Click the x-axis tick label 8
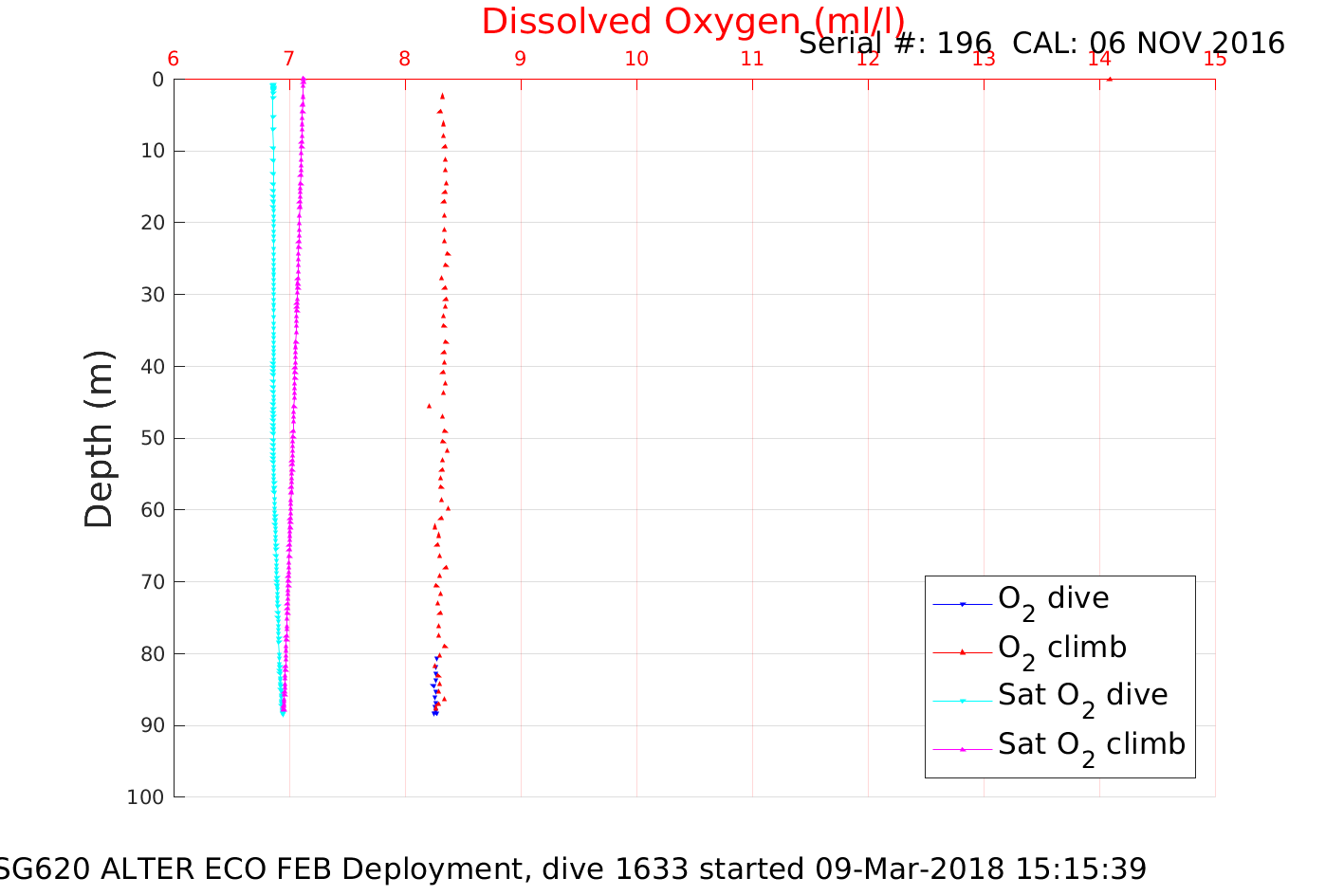The width and height of the screenshot is (1344, 896). [405, 59]
